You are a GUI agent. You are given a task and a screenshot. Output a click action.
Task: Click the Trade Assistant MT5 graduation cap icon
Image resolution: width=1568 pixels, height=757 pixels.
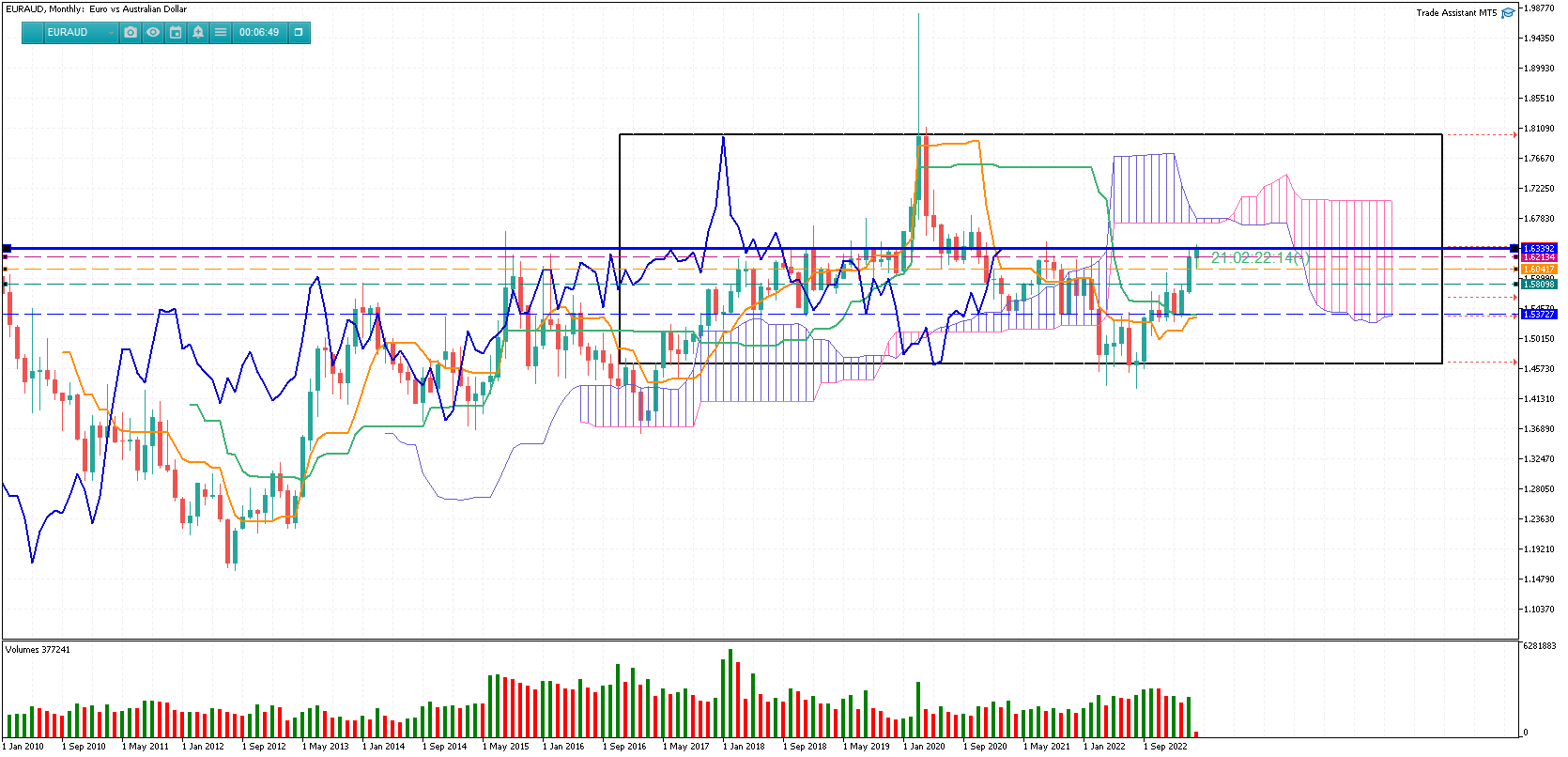click(1508, 13)
